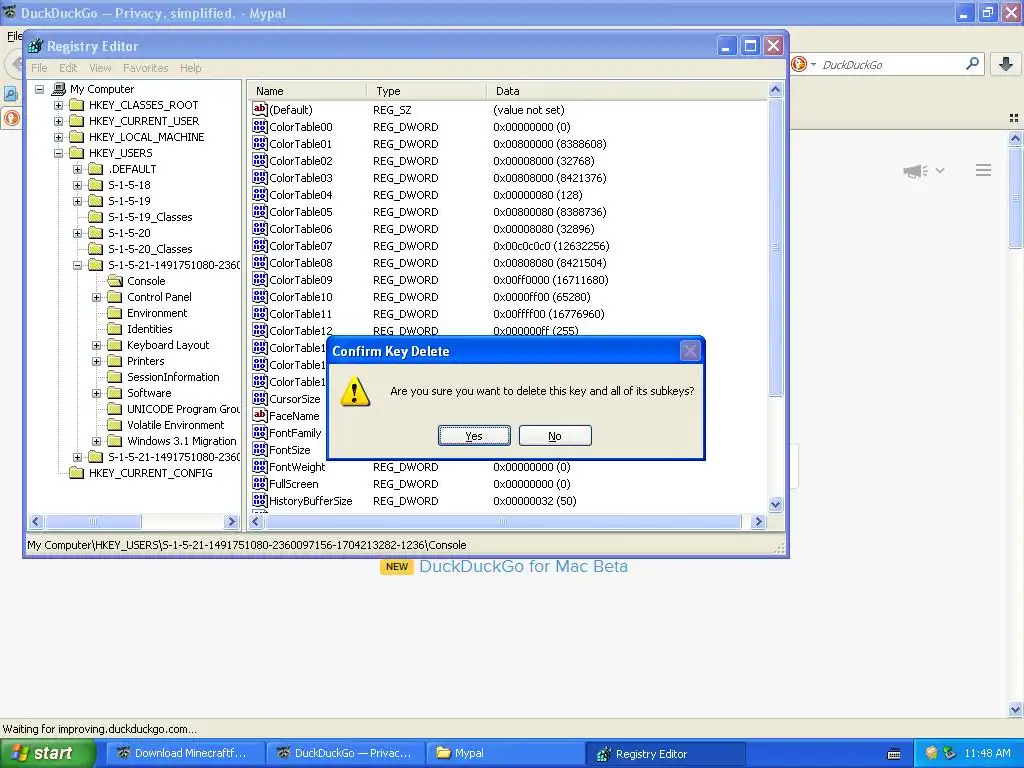The height and width of the screenshot is (768, 1024).
Task: Select the FullScreen DWORD icon
Action: (x=260, y=483)
